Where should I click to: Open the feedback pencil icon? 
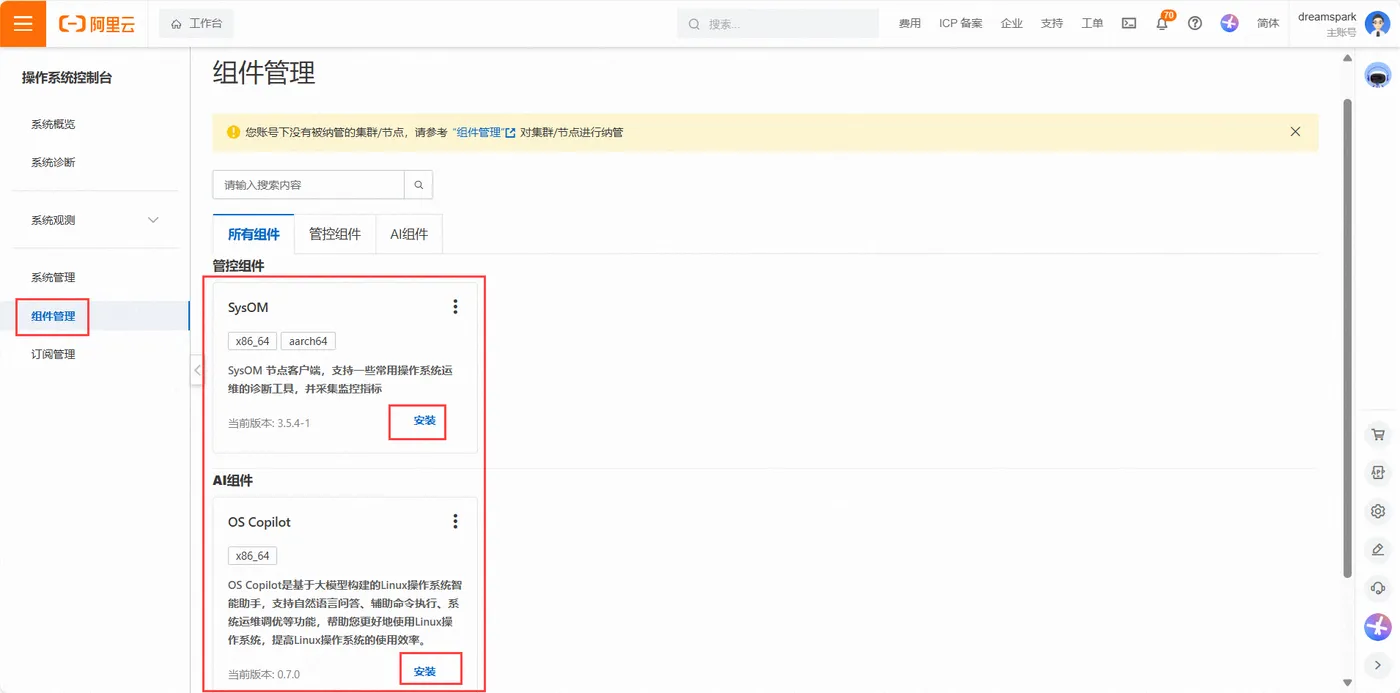click(x=1378, y=550)
